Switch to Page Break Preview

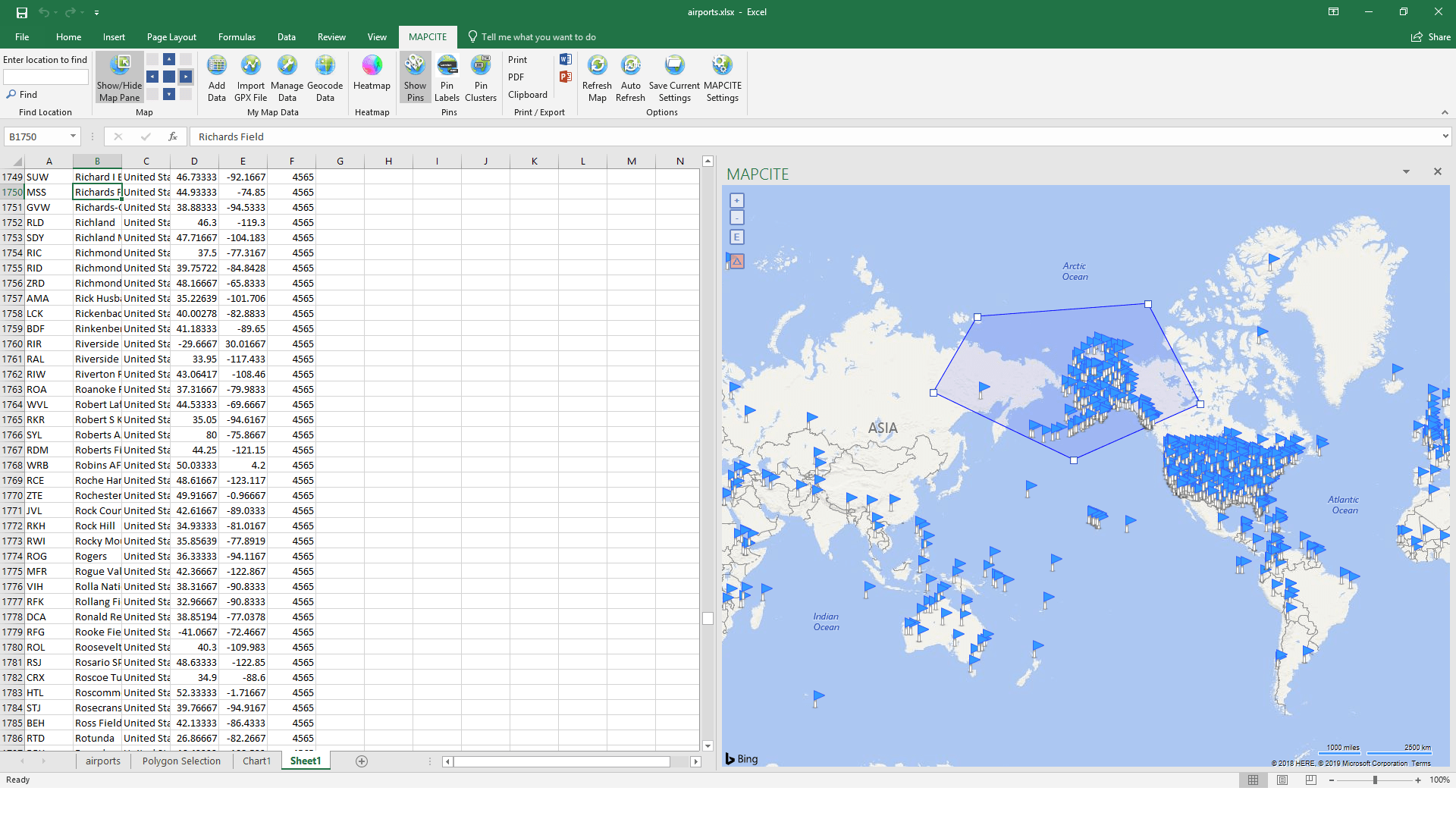(x=1311, y=780)
